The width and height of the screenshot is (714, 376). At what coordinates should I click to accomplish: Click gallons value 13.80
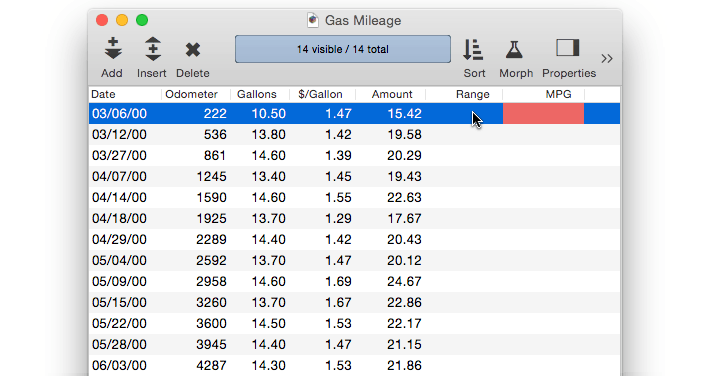coord(269,134)
